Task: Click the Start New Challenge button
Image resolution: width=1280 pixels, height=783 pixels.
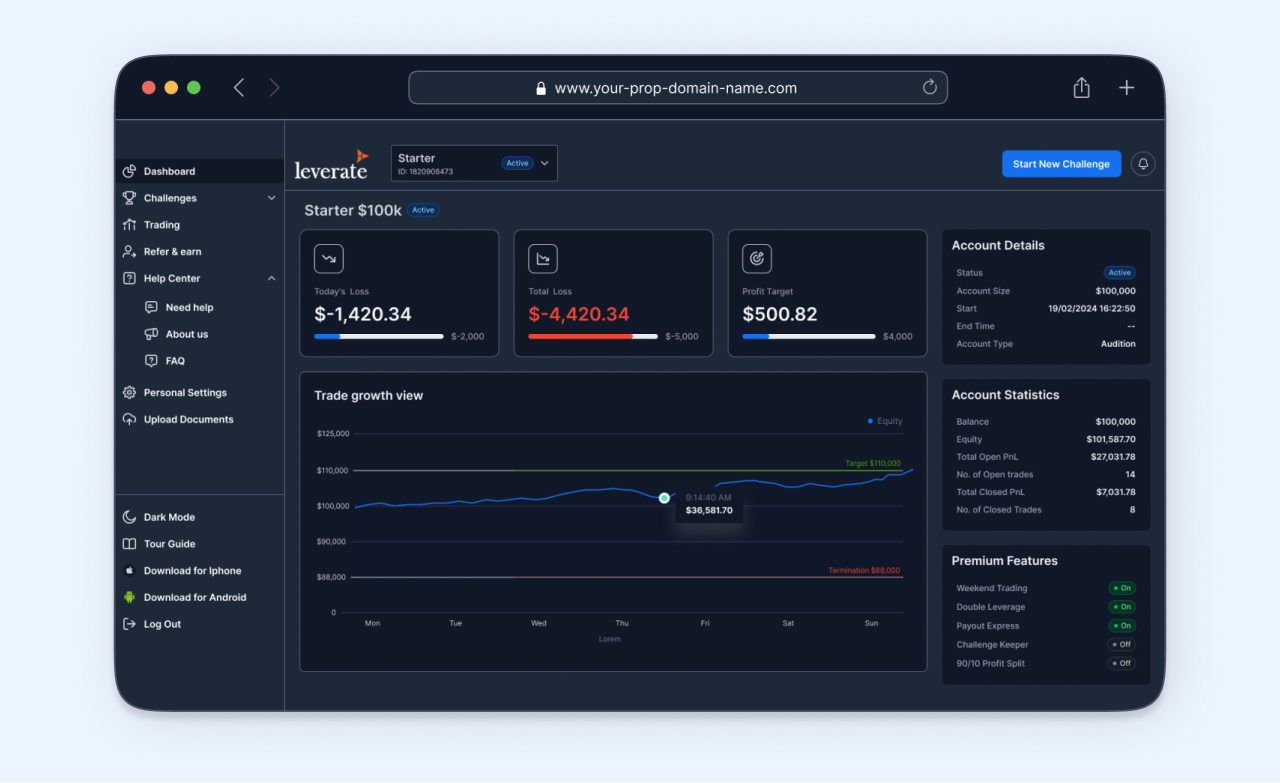Action: 1061,163
